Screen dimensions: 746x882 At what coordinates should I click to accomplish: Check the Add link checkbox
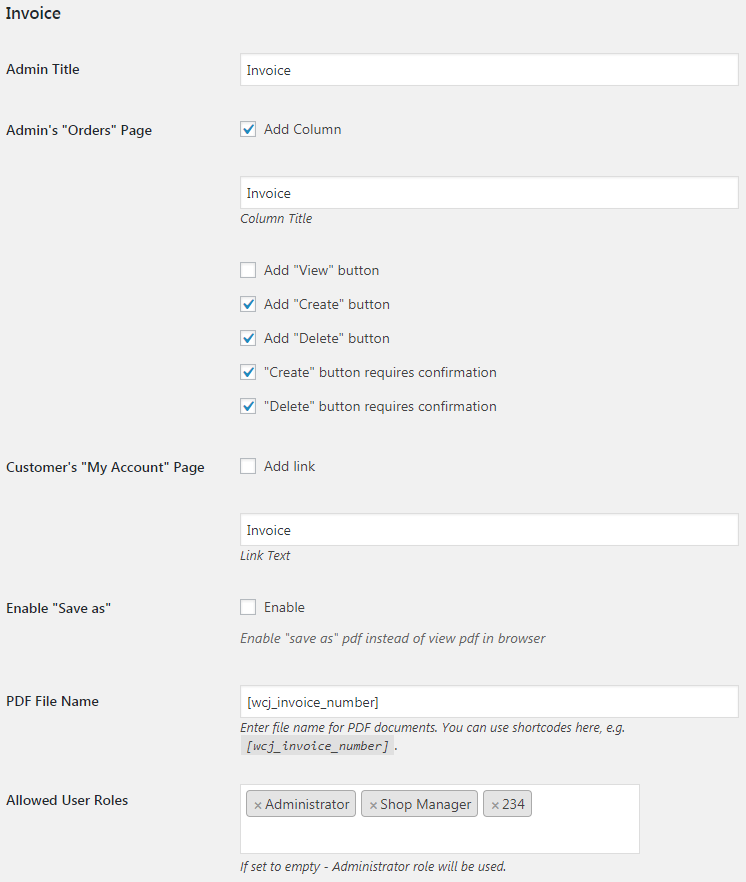click(x=248, y=466)
